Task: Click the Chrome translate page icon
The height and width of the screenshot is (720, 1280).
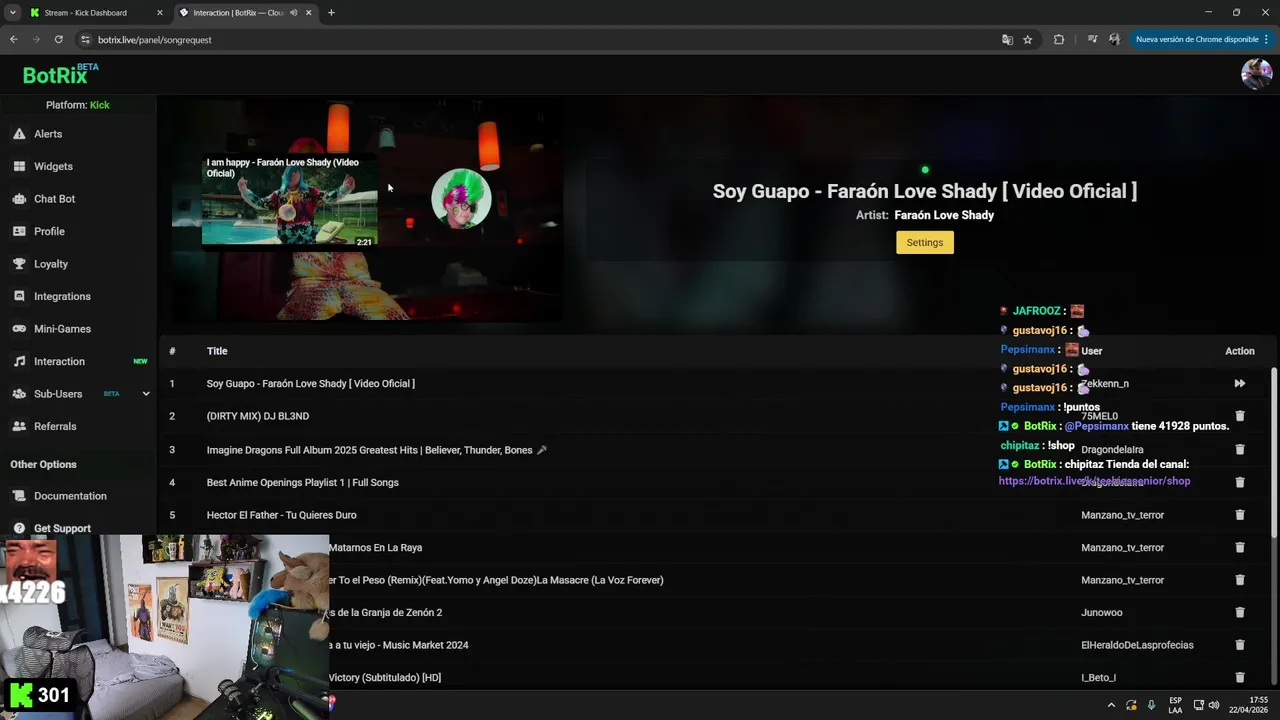Action: [x=1007, y=40]
